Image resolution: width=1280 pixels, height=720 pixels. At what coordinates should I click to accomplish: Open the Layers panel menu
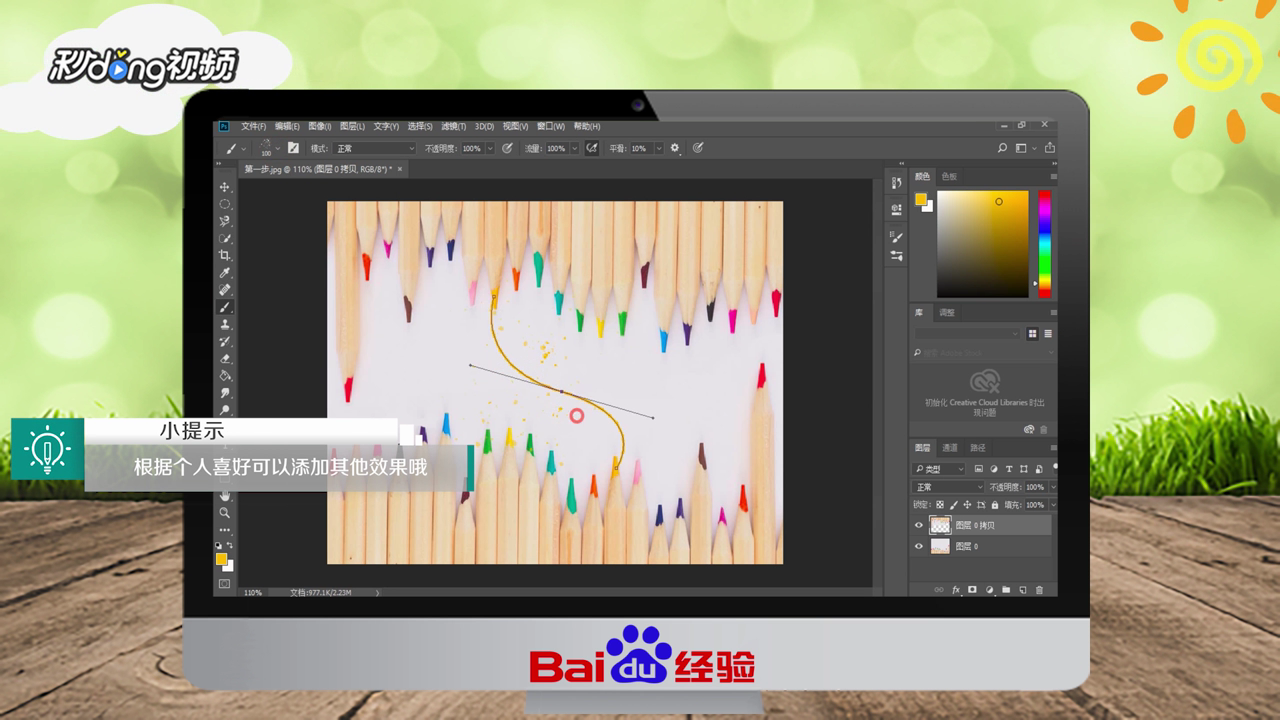[x=1053, y=448]
